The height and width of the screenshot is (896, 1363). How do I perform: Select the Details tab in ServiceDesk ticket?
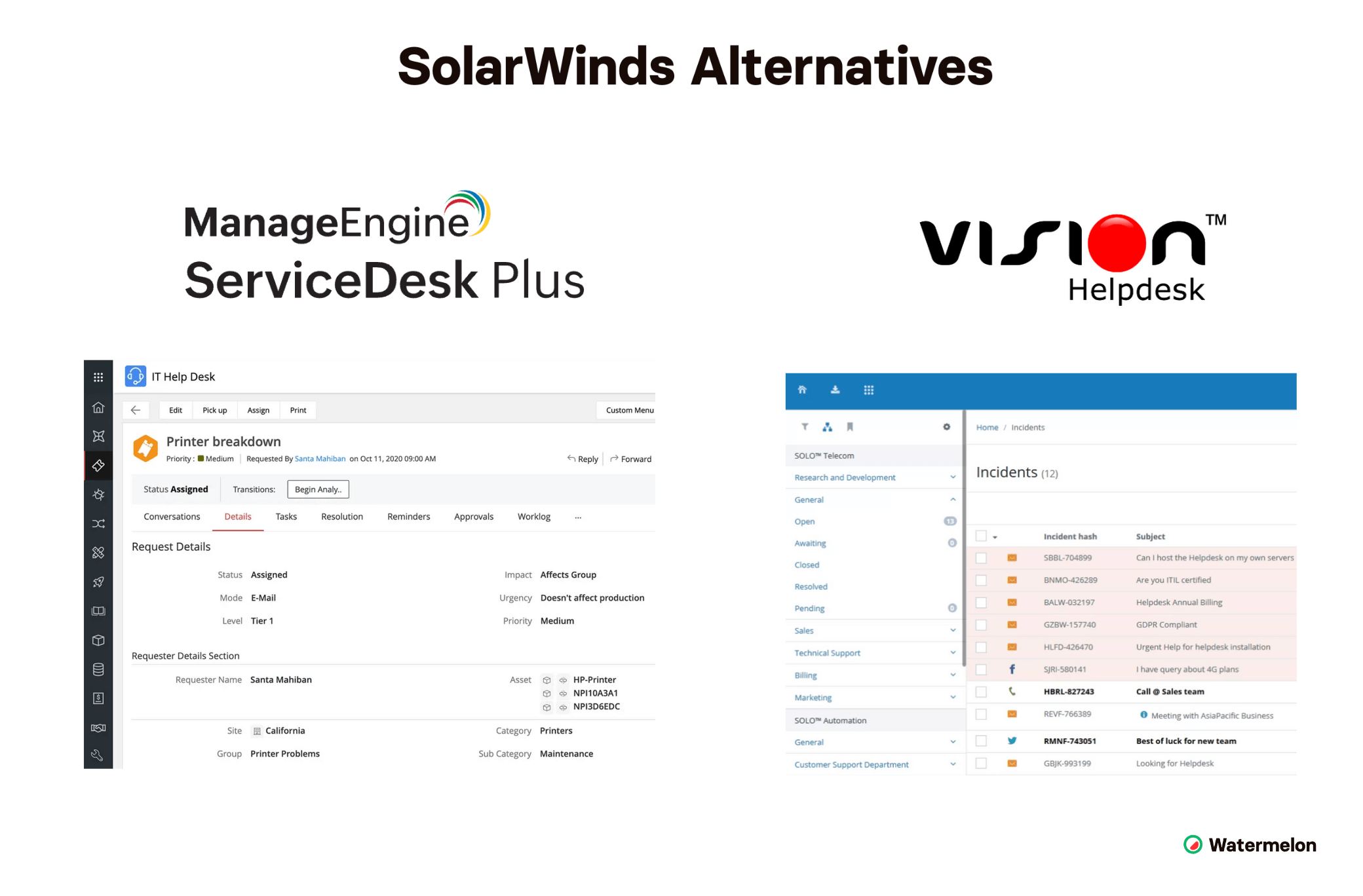point(237,516)
